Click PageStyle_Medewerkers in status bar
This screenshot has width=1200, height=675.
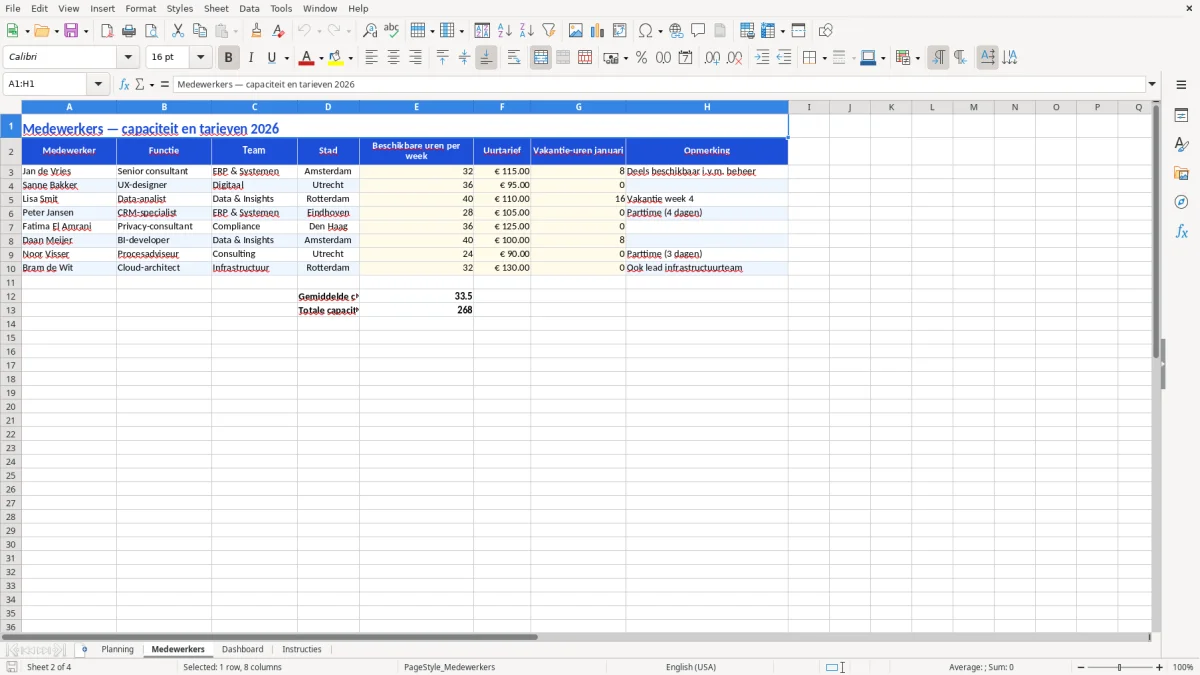pos(449,667)
